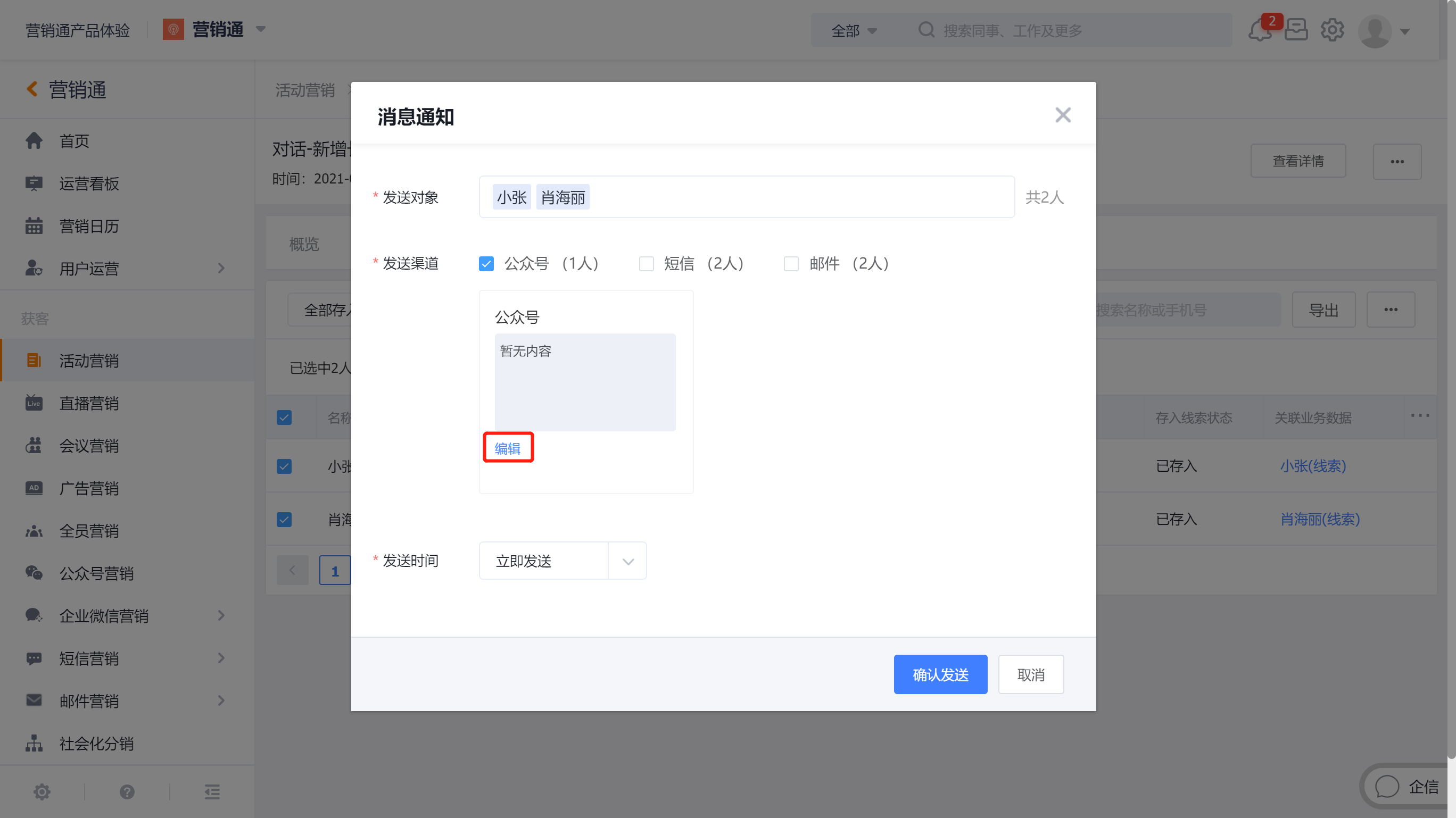Click the 首页 home icon in sidebar
This screenshot has width=1456, height=818.
34,140
